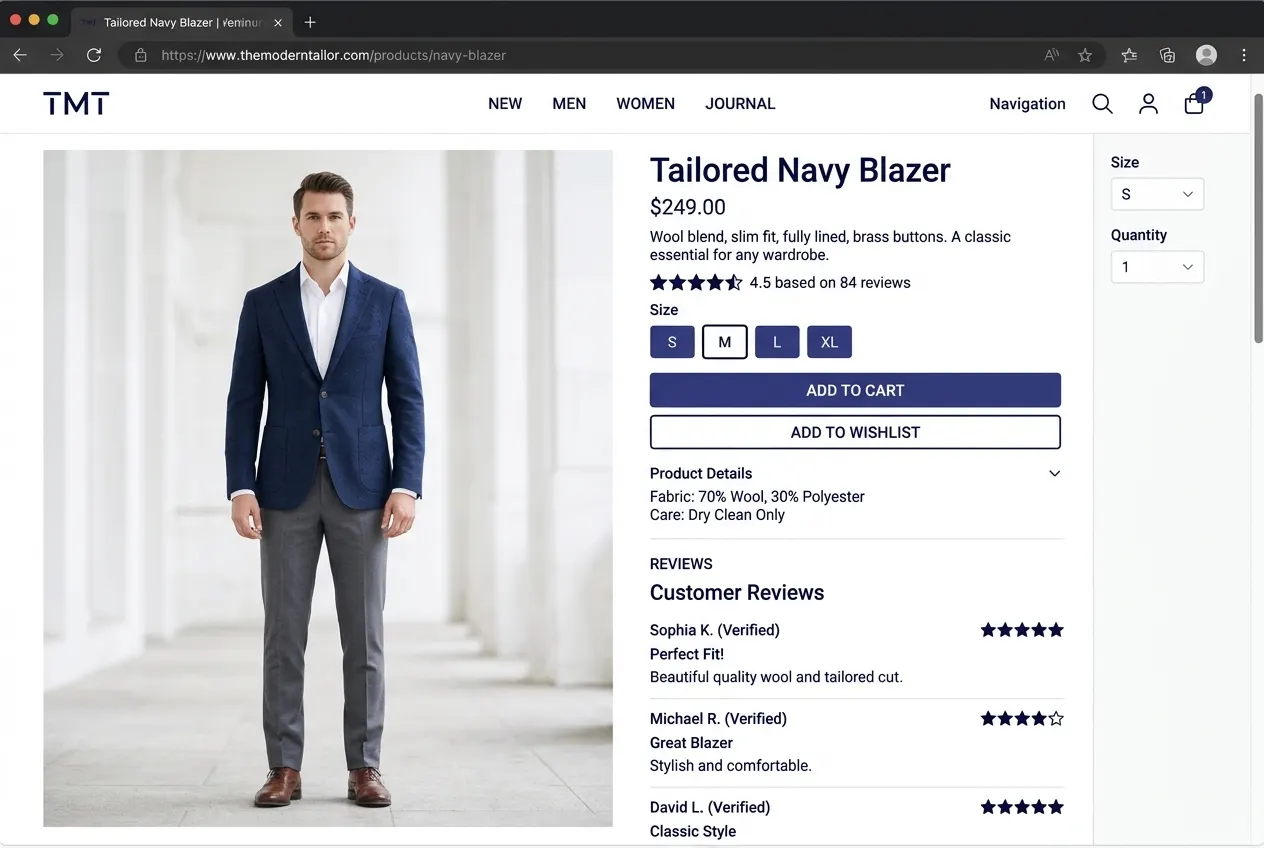Click the Care: Dry Clean Only line
1264x848 pixels.
[x=717, y=515]
